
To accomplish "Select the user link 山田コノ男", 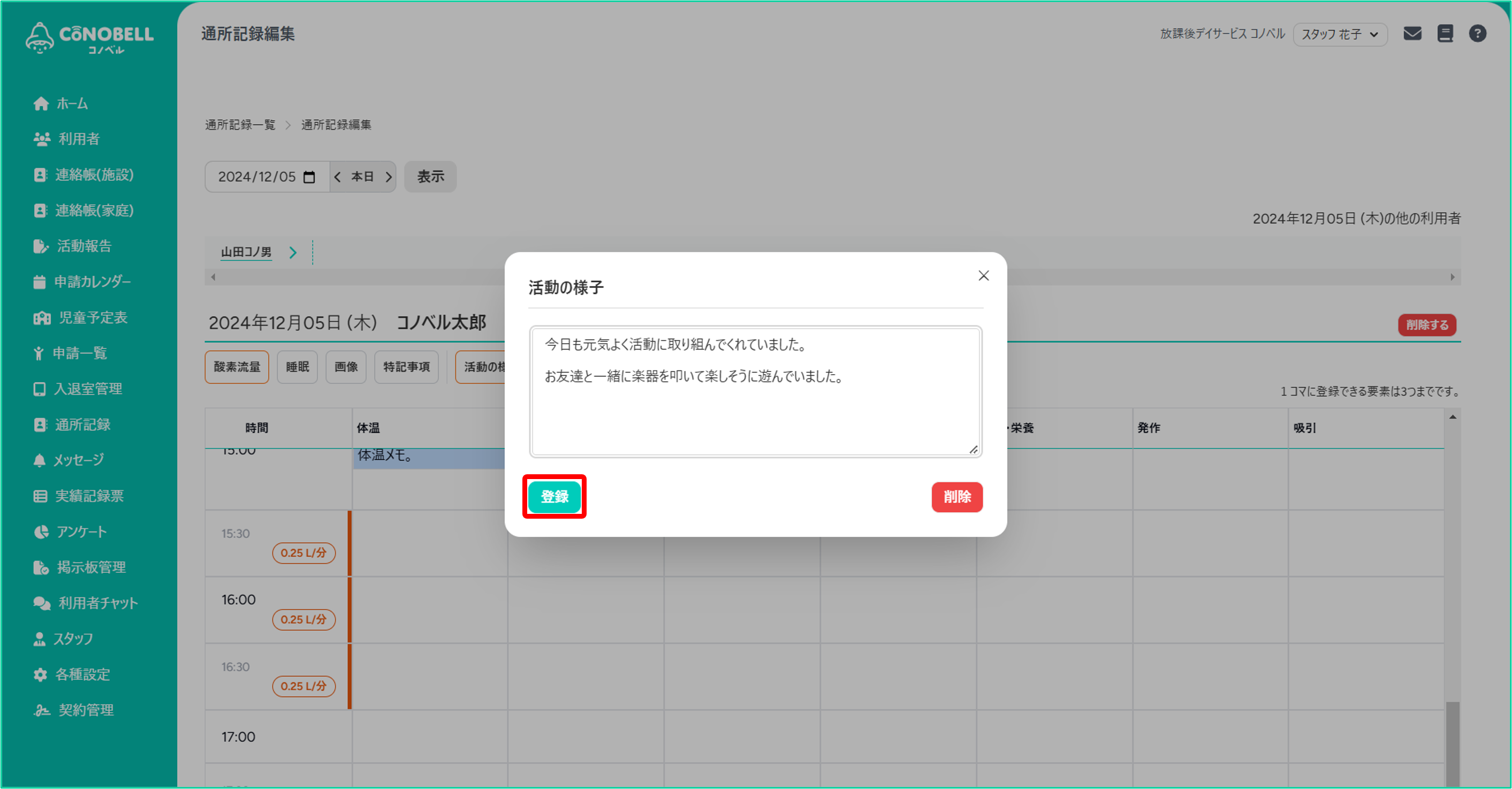I will 246,253.
